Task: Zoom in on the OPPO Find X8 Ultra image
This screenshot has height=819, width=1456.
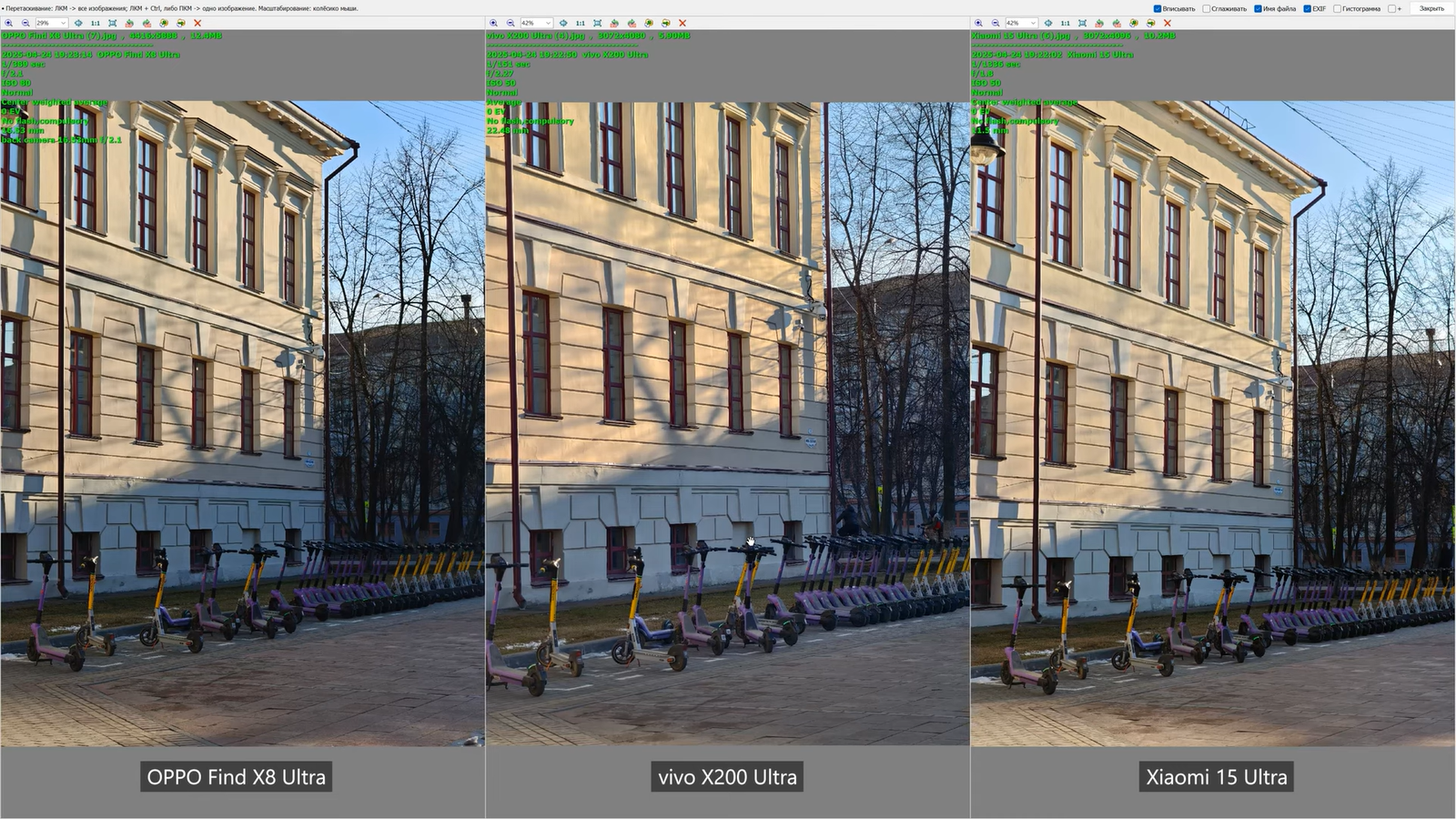Action: 8,23
